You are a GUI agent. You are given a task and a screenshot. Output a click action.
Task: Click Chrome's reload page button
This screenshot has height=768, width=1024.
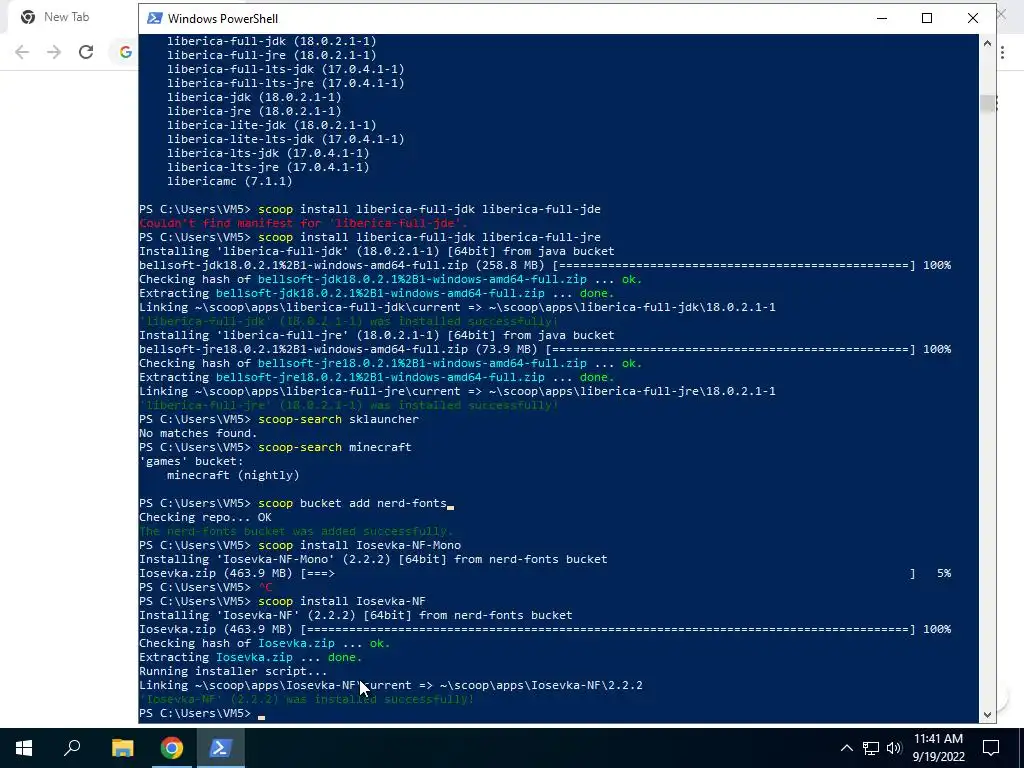tap(86, 52)
